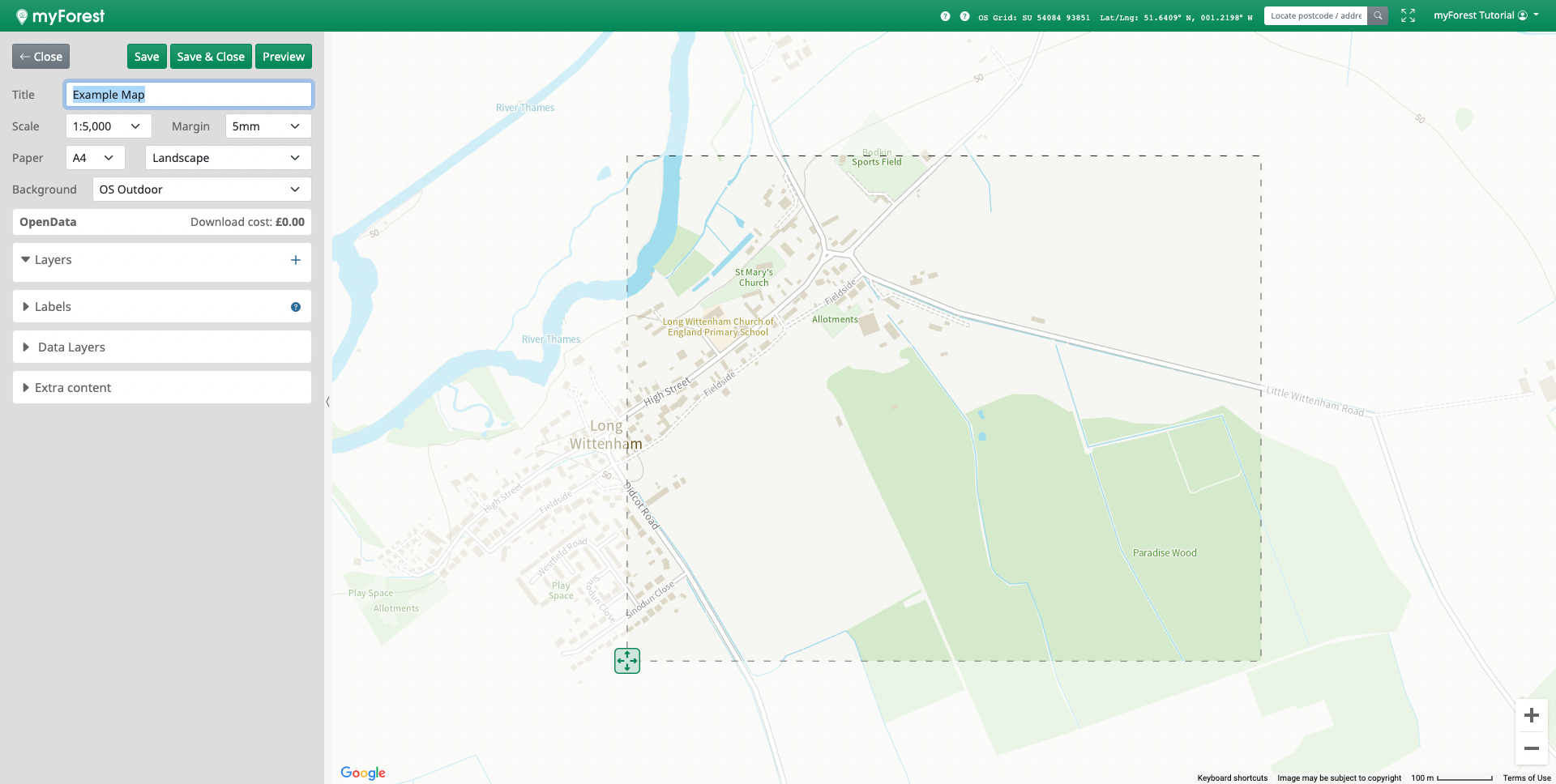Open the Background OS Outdoor dropdown
Screen dimensions: 1556x784
point(201,190)
